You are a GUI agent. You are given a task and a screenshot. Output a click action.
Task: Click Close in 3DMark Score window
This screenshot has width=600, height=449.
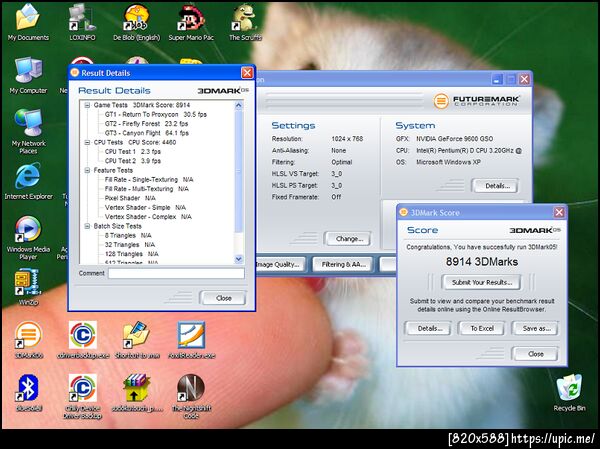tap(536, 354)
